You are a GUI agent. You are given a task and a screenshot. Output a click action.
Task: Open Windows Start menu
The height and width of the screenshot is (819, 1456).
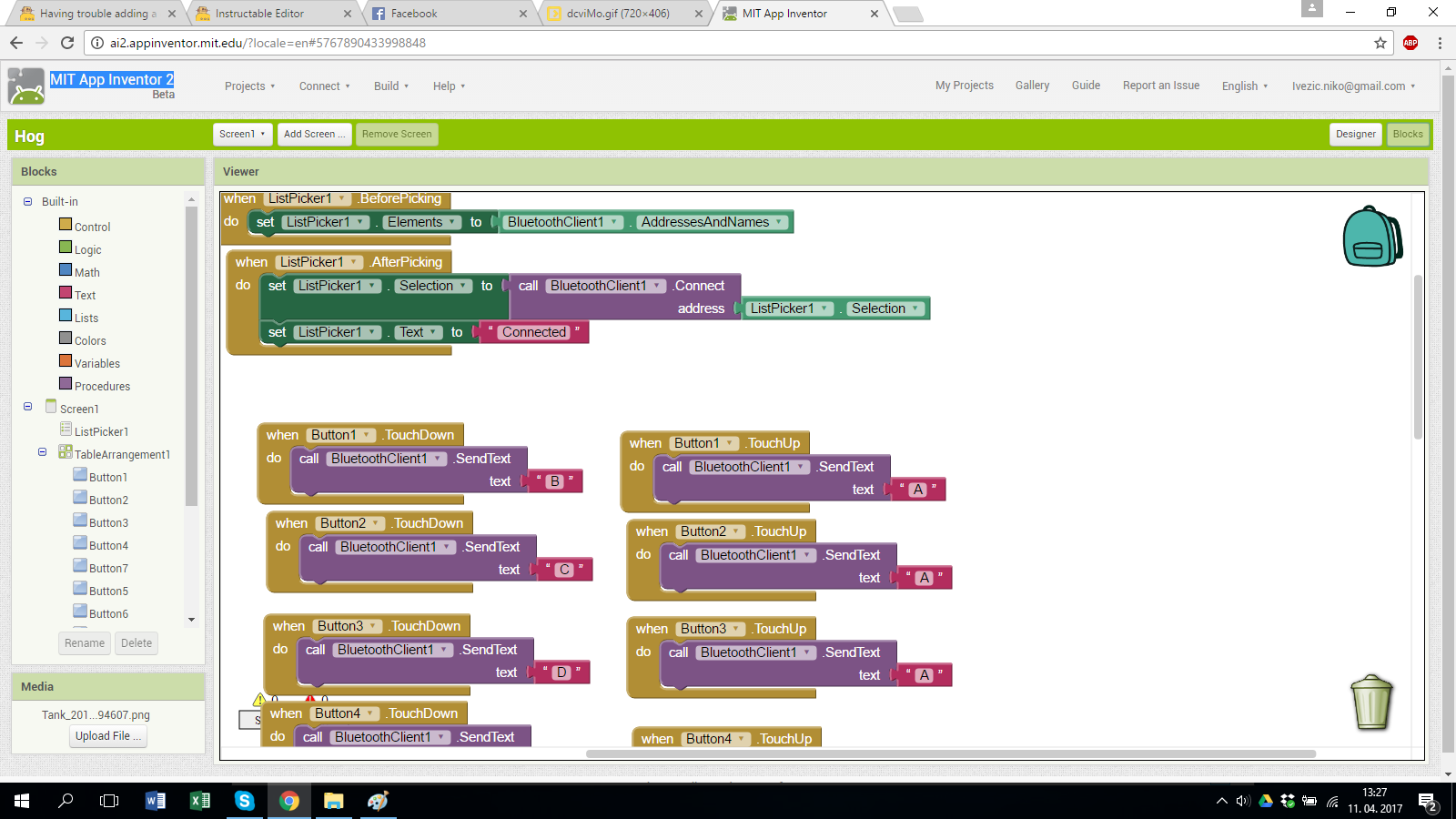coord(22,801)
